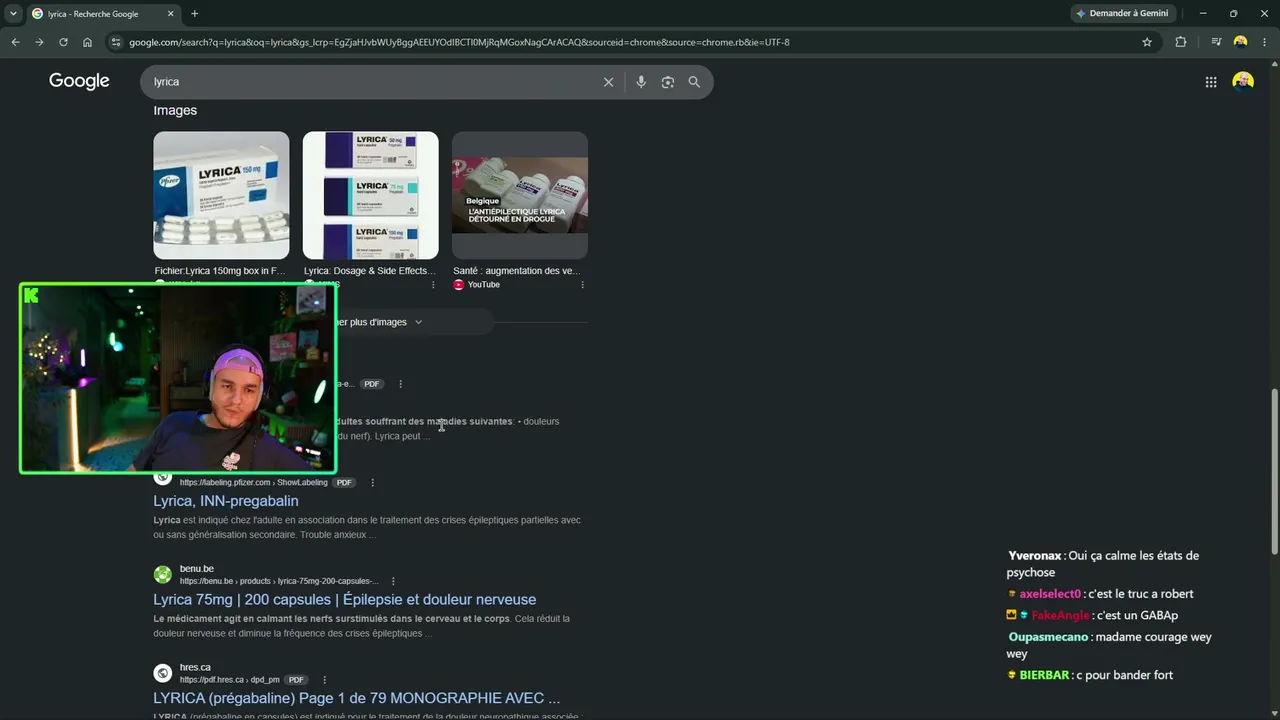The height and width of the screenshot is (720, 1280).
Task: Open a new browser tab
Action: pos(195,14)
